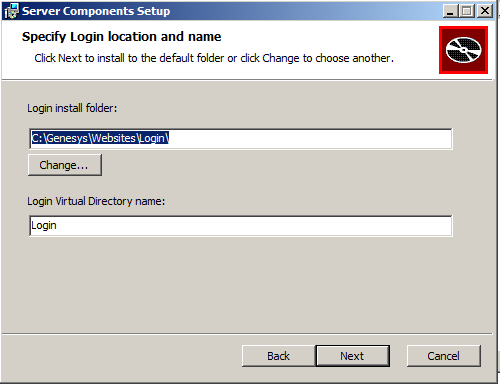Maximize the Server Components Setup window
The height and width of the screenshot is (384, 500).
click(x=467, y=11)
